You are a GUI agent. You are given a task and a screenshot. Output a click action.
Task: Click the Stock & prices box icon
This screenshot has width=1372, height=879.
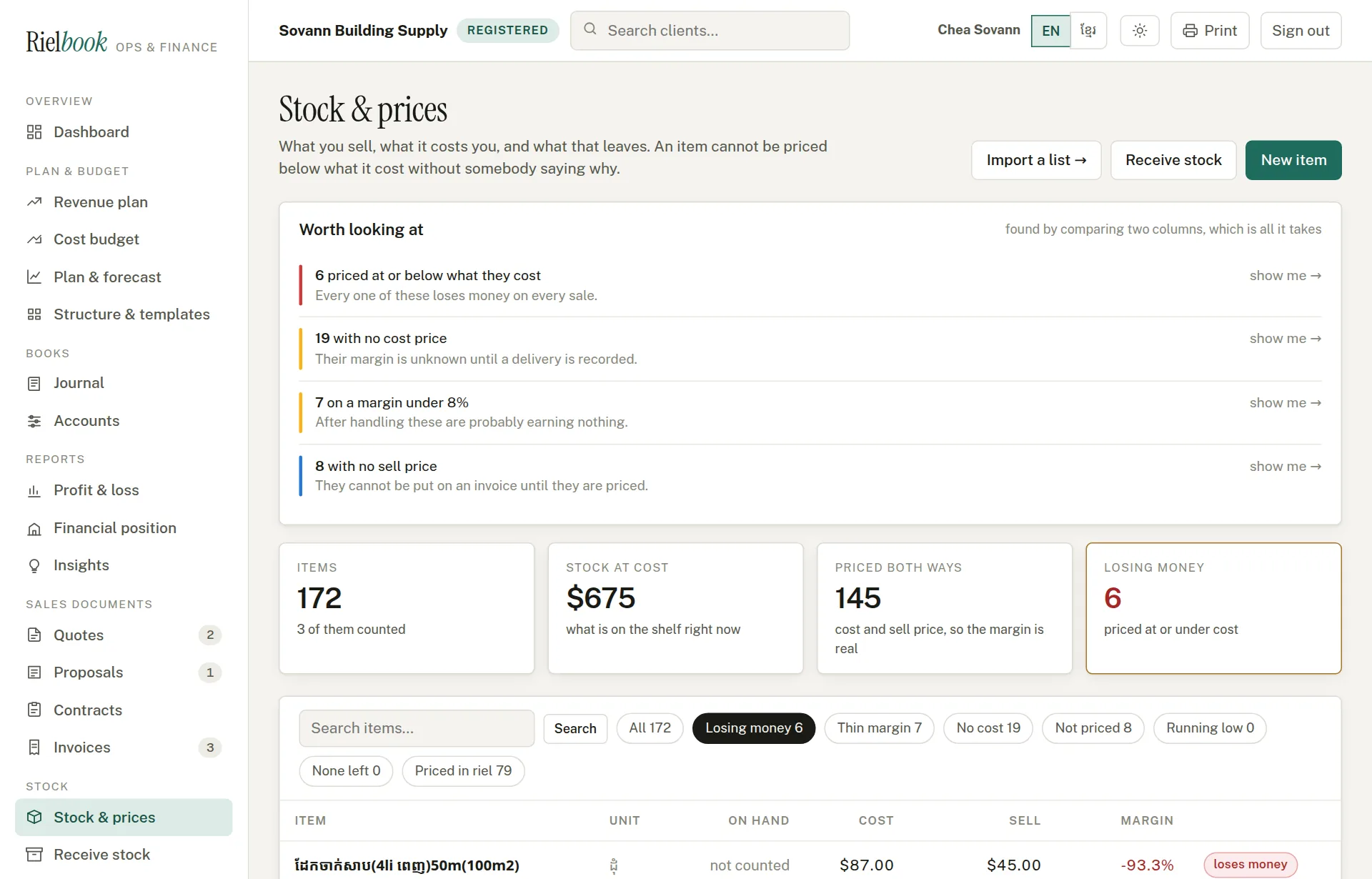pyautogui.click(x=34, y=818)
